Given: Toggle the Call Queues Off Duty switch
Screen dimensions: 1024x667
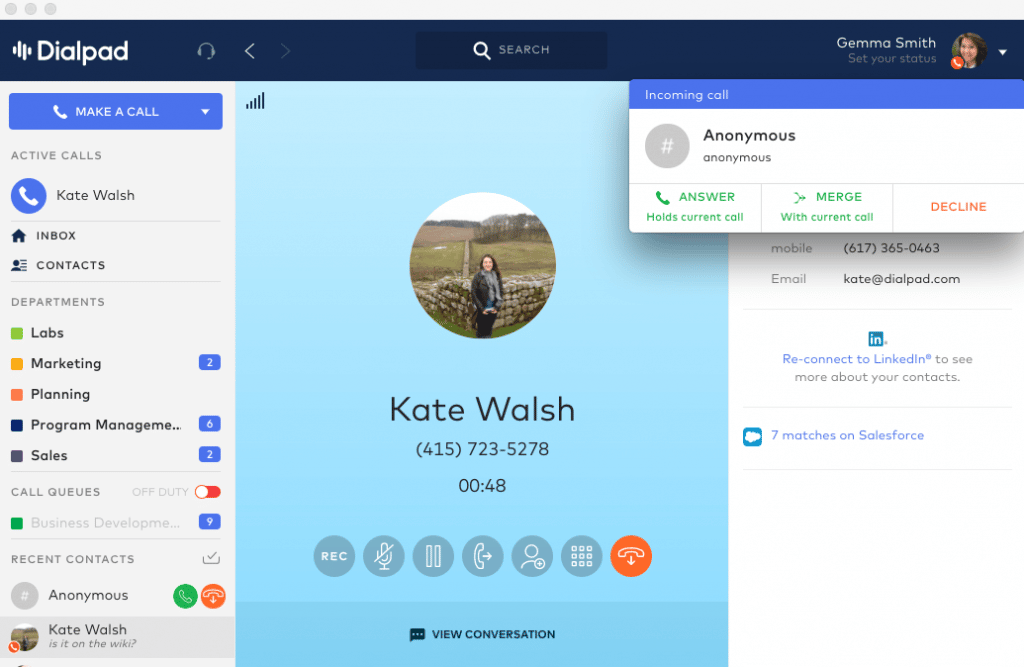Looking at the screenshot, I should point(208,491).
